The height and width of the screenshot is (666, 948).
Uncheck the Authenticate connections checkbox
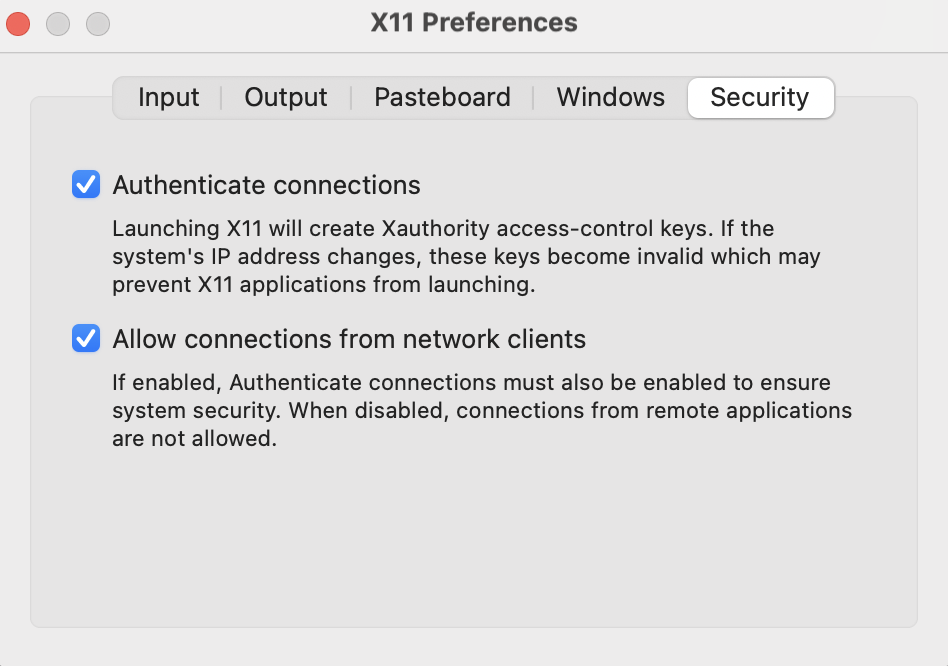pos(86,185)
